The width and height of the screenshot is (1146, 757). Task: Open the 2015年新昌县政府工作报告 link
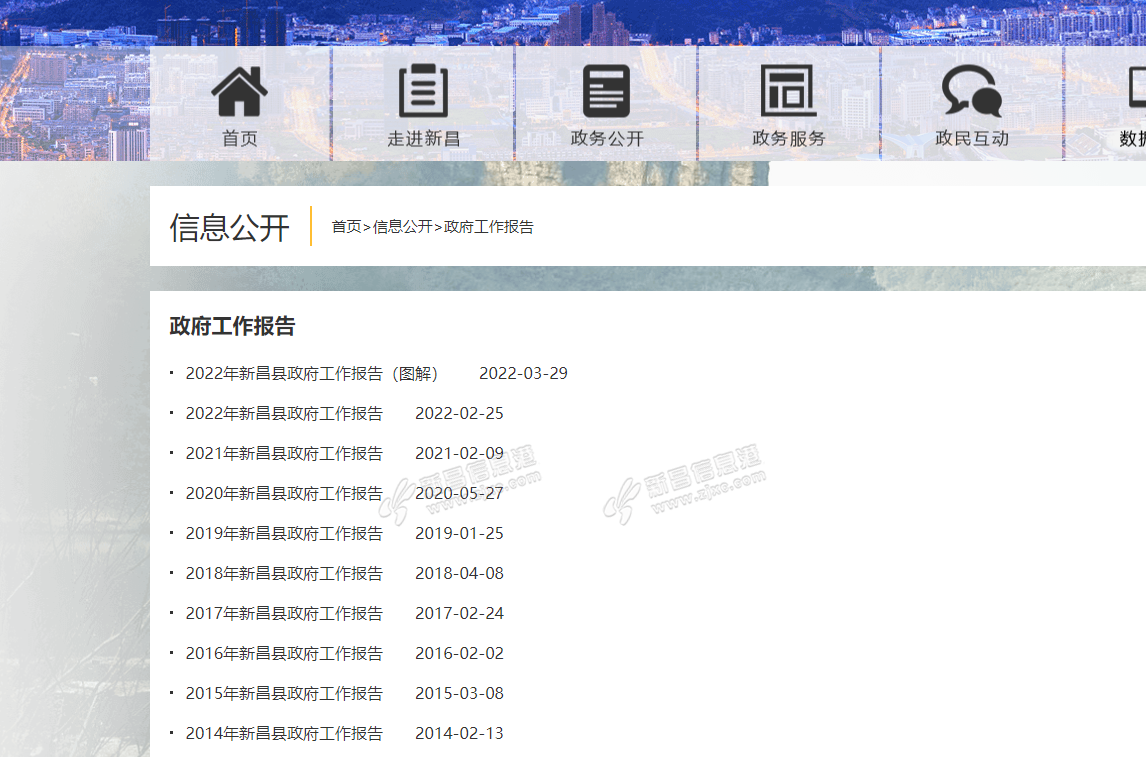[x=284, y=694]
